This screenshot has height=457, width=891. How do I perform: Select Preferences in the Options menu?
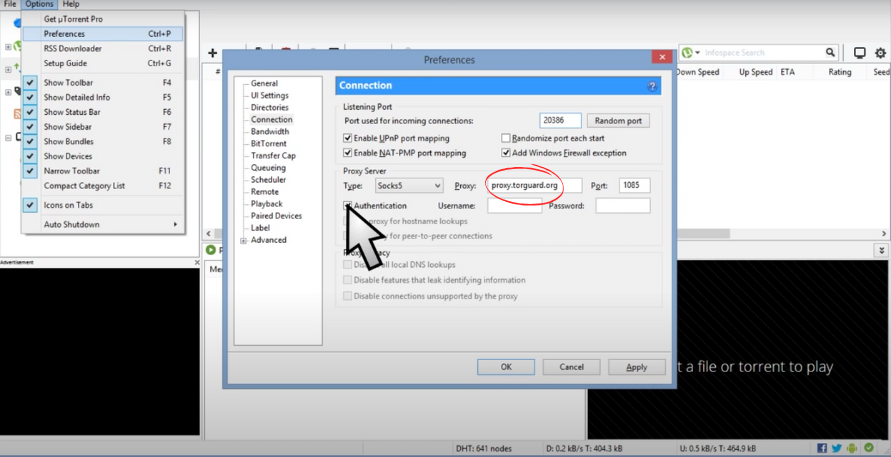(x=103, y=34)
